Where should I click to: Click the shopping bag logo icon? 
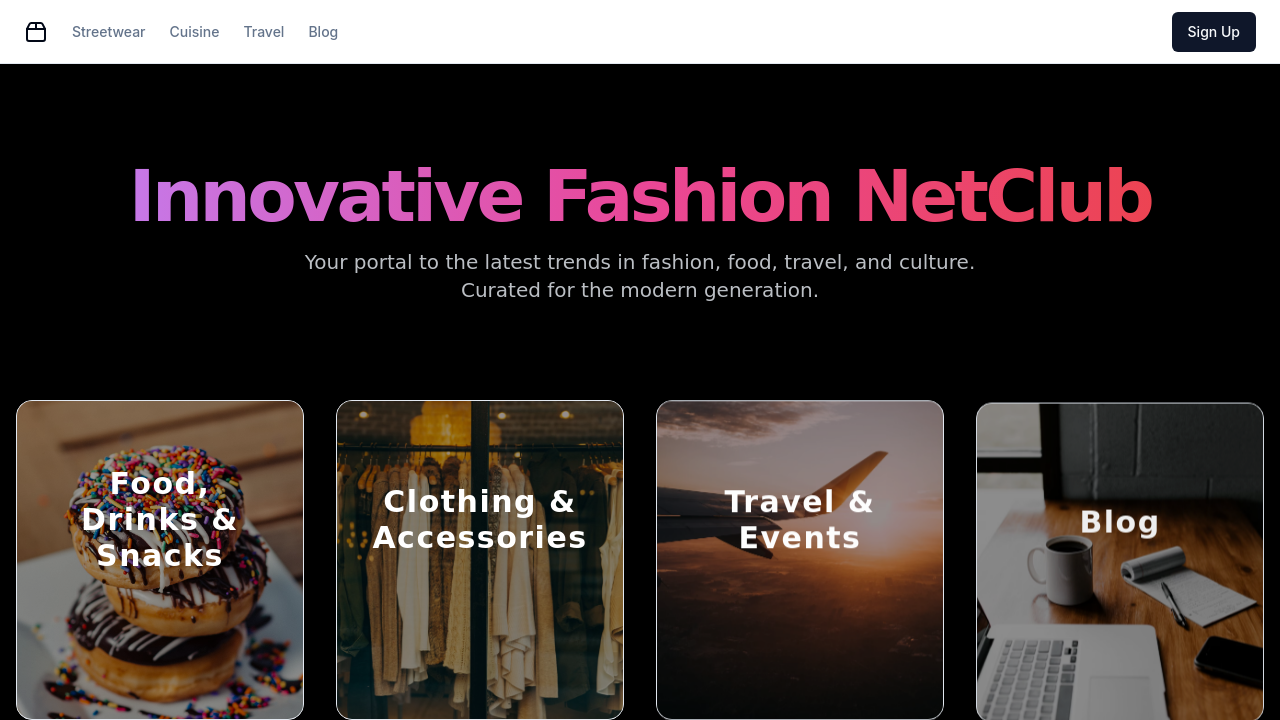pyautogui.click(x=36, y=31)
